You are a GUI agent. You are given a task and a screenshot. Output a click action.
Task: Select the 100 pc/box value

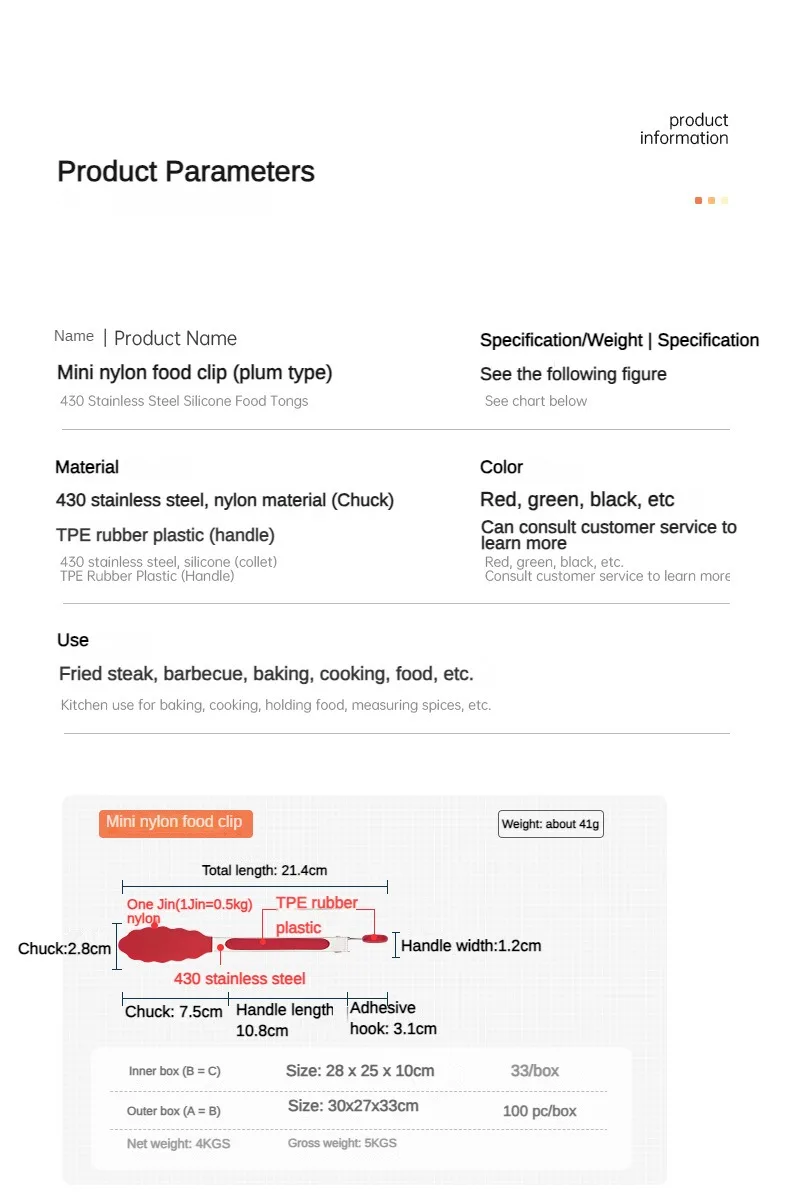539,1111
